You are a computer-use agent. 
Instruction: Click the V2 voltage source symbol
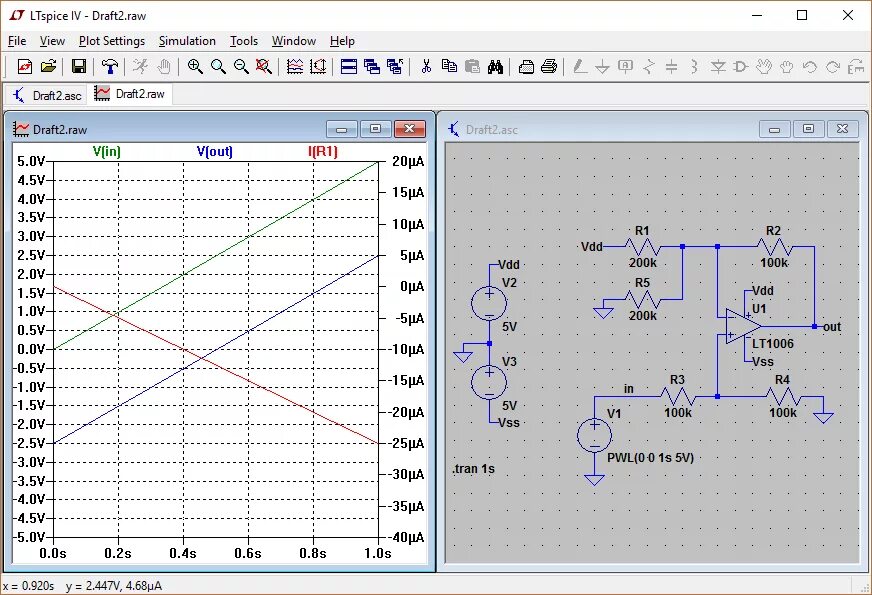[x=489, y=304]
